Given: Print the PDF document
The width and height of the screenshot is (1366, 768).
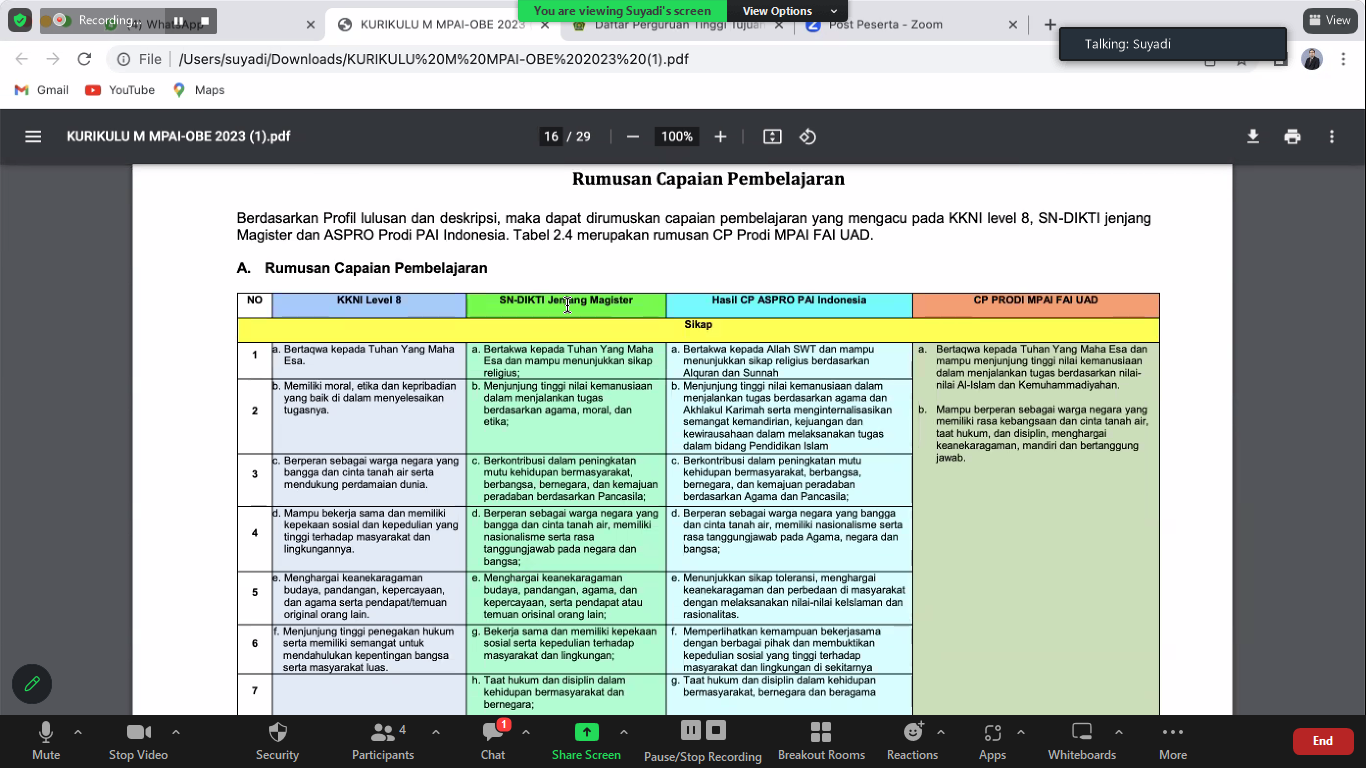Looking at the screenshot, I should pos(1293,137).
